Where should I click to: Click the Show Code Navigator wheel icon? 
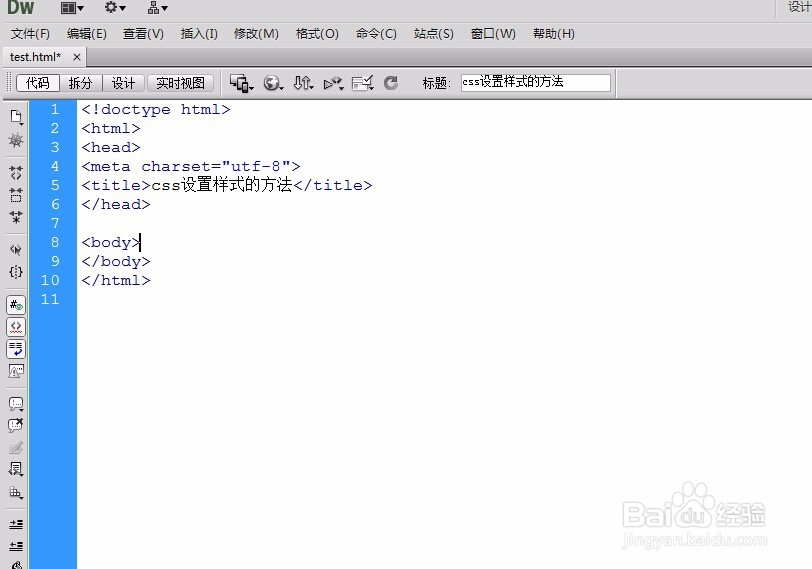tap(16, 140)
